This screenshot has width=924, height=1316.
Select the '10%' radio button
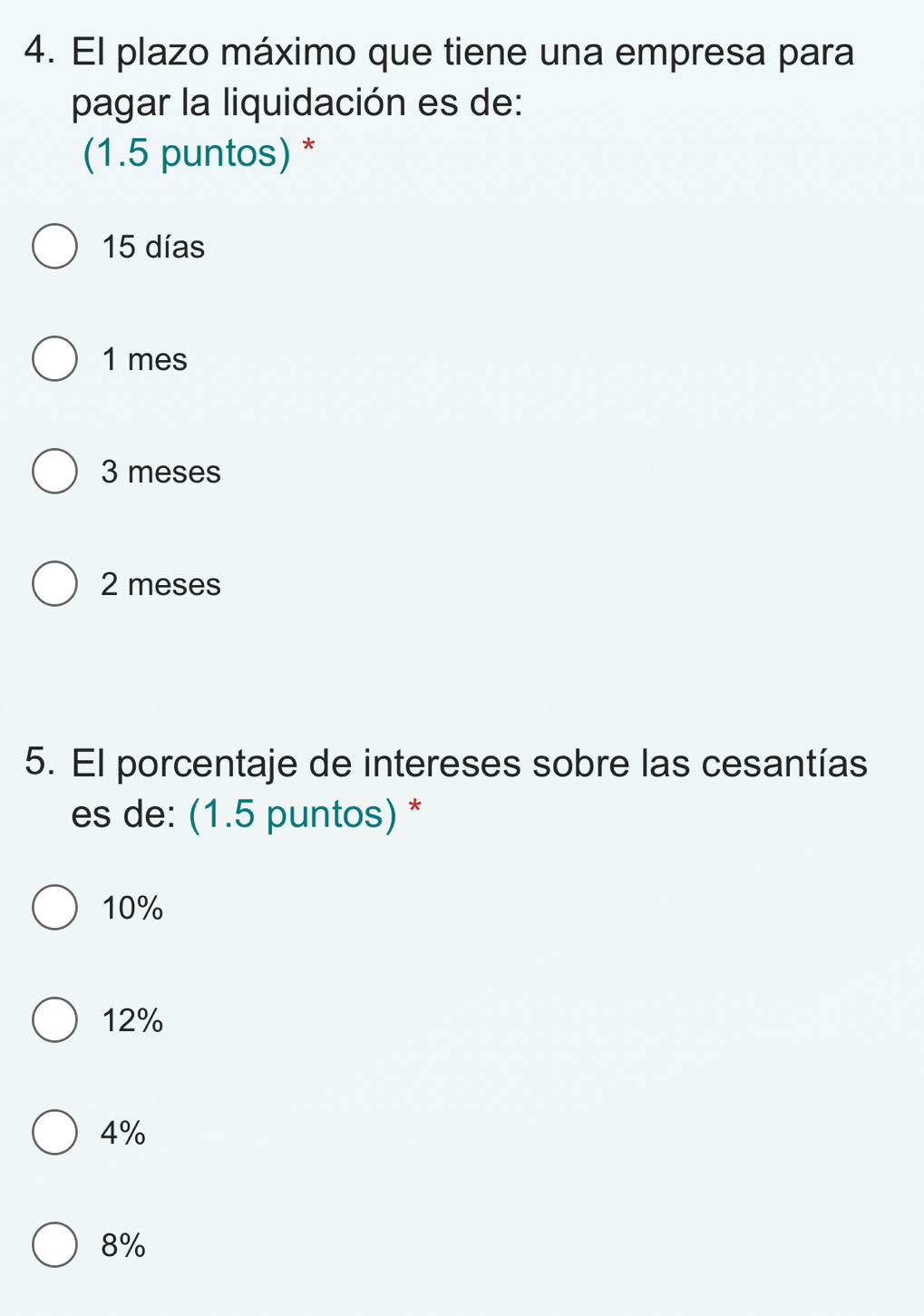54,907
